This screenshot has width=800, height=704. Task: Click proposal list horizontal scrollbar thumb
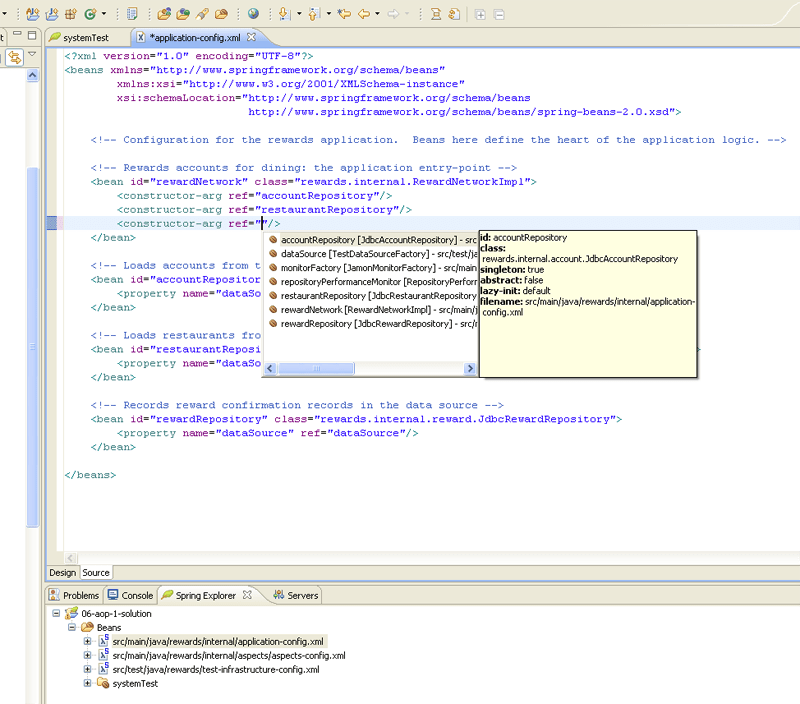316,368
